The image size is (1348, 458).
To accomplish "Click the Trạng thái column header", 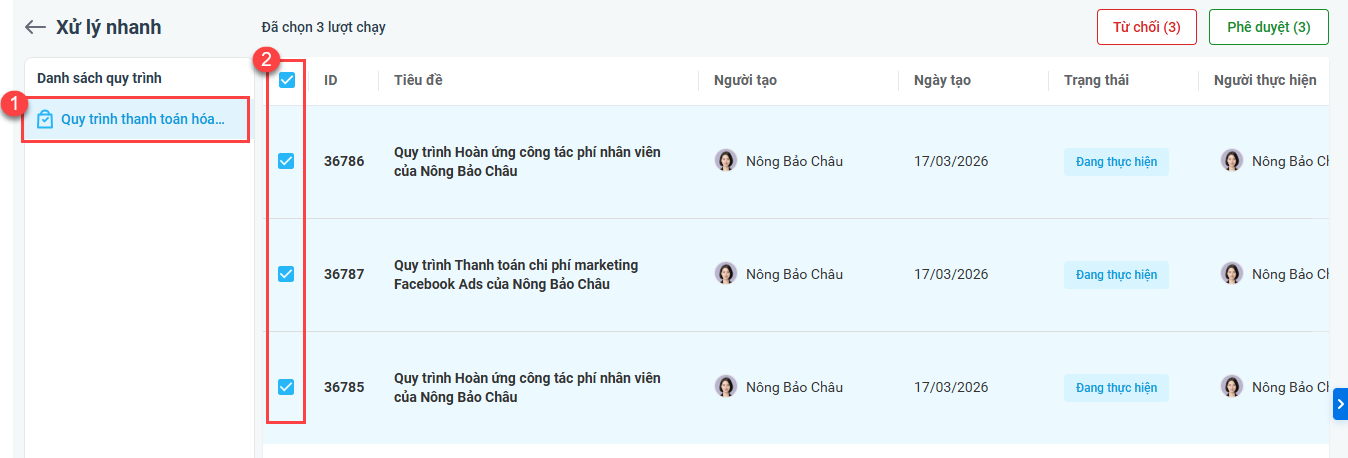I will [x=1096, y=80].
